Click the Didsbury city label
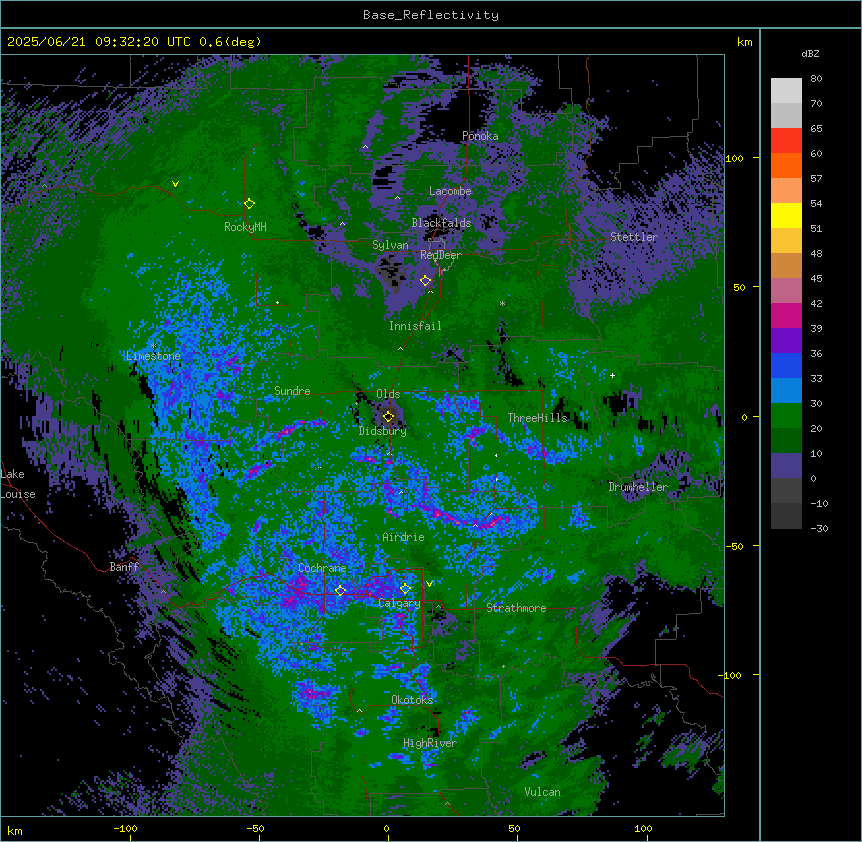 click(x=383, y=431)
